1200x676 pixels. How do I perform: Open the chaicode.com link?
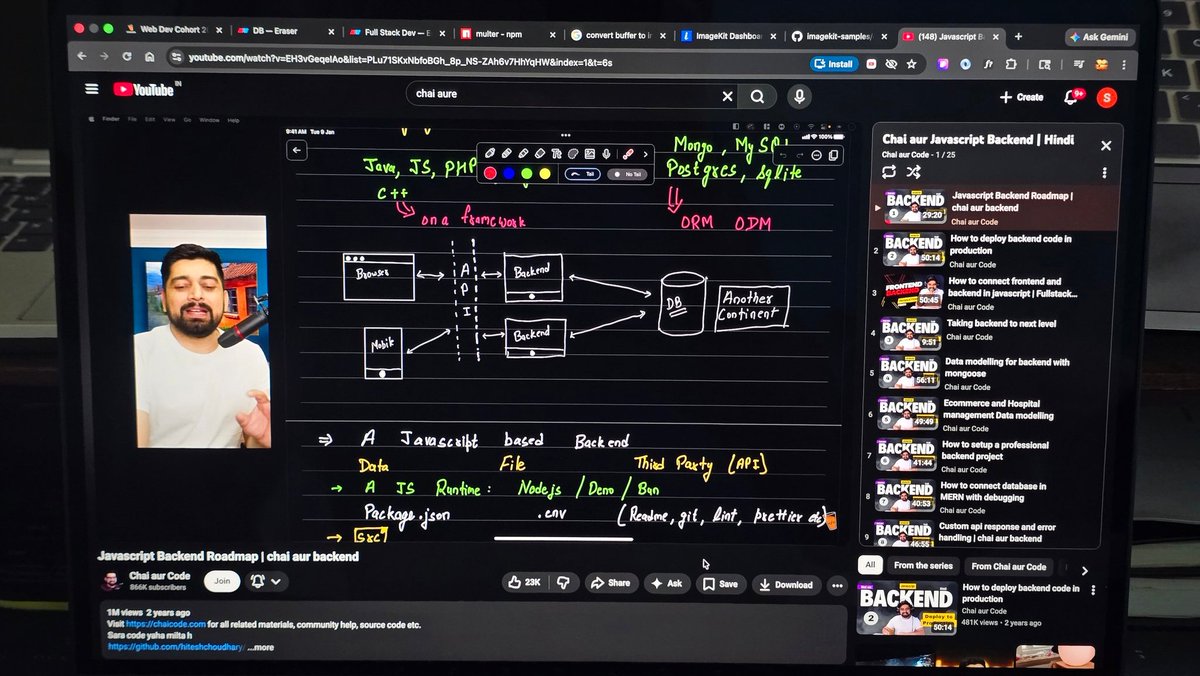(165, 624)
